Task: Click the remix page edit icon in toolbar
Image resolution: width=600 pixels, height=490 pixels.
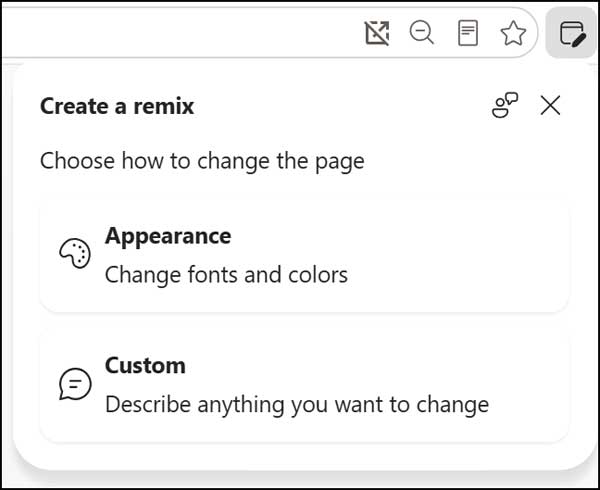Action: [572, 33]
